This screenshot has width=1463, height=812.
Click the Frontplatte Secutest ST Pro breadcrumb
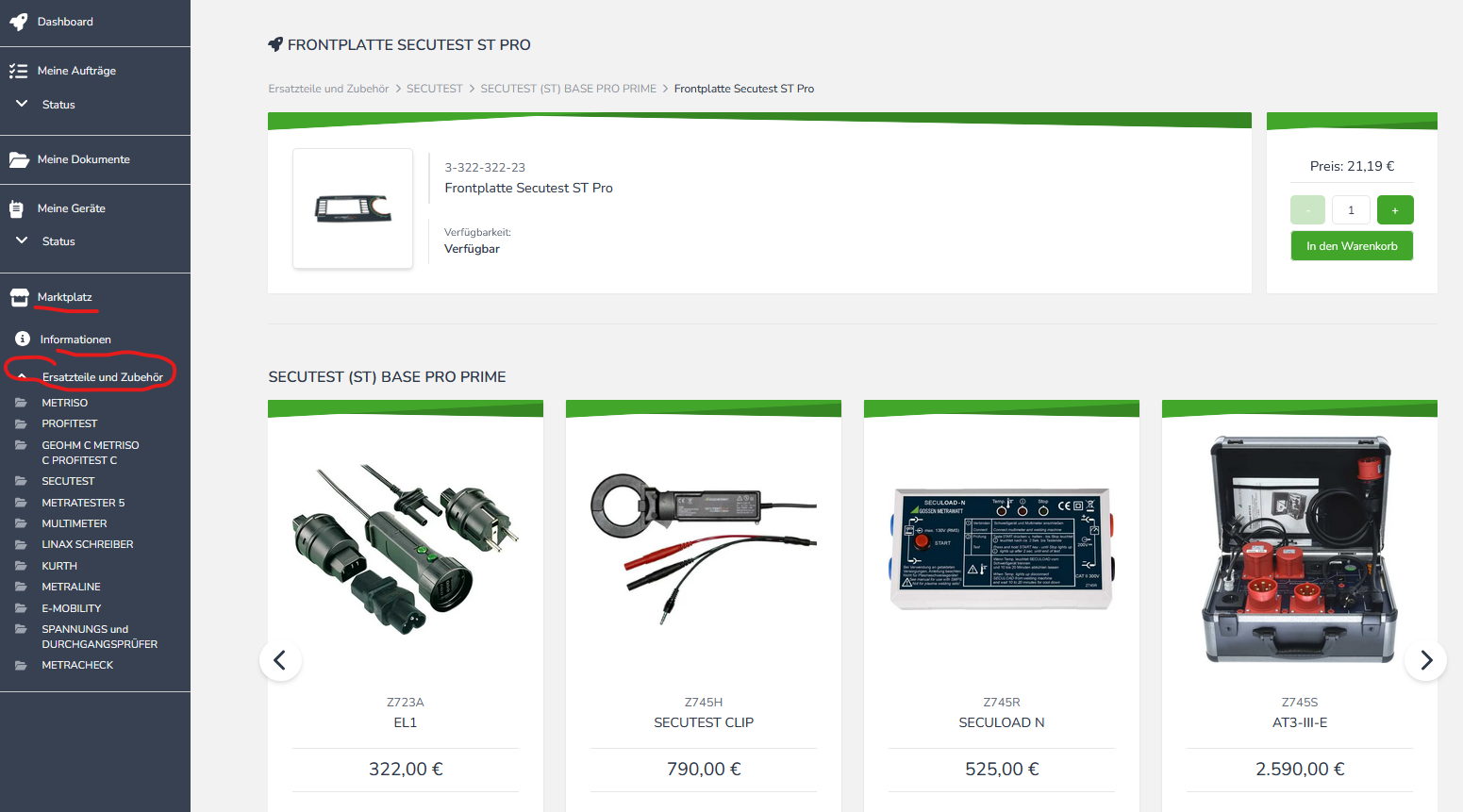(744, 89)
